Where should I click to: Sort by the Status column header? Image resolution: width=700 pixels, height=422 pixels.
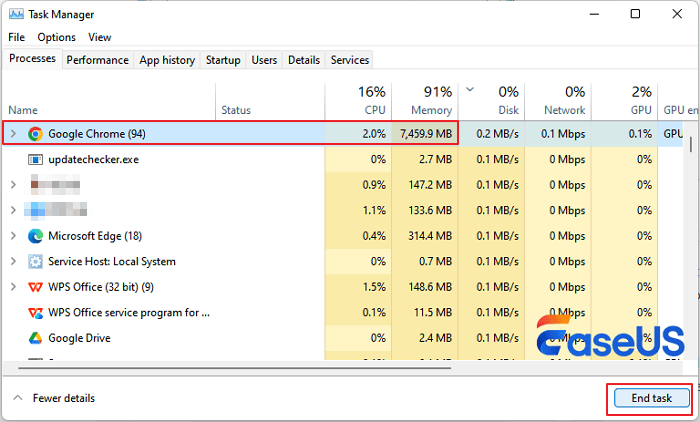click(236, 110)
